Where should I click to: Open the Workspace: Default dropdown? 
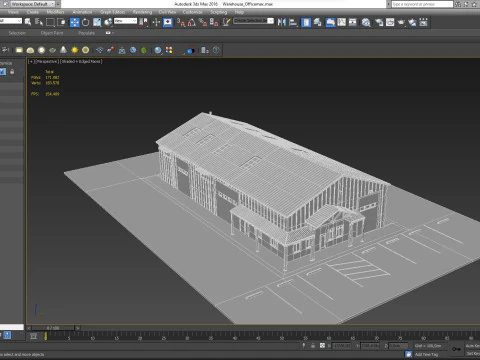[x=33, y=4]
